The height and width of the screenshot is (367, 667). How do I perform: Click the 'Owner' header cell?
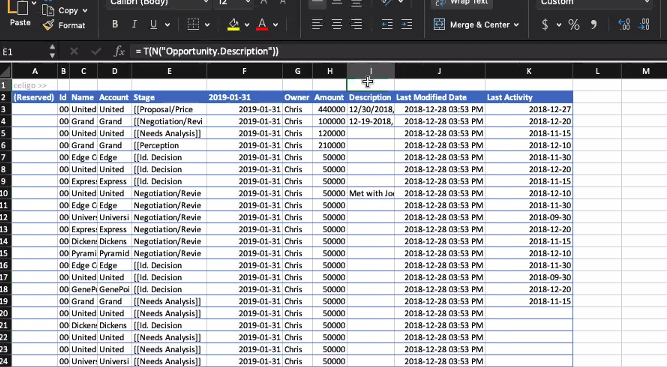click(297, 97)
